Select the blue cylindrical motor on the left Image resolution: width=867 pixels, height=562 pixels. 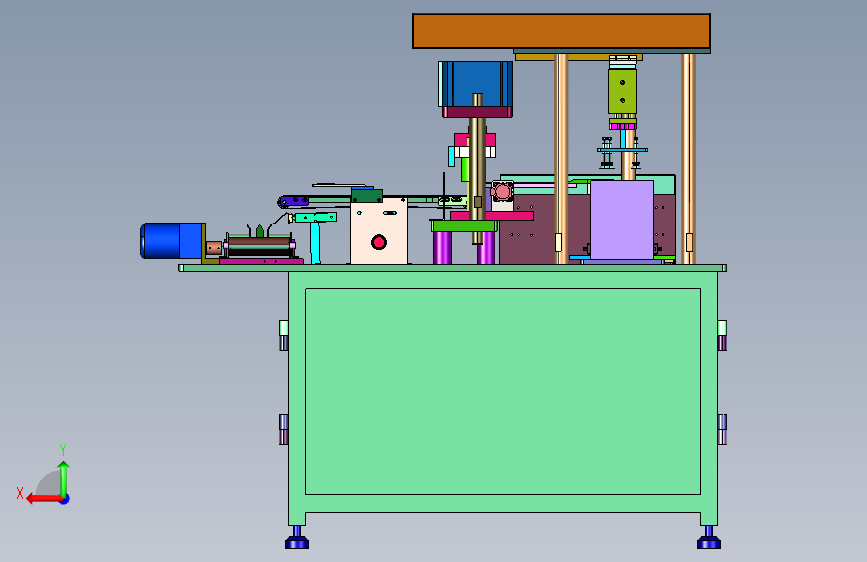click(x=171, y=241)
